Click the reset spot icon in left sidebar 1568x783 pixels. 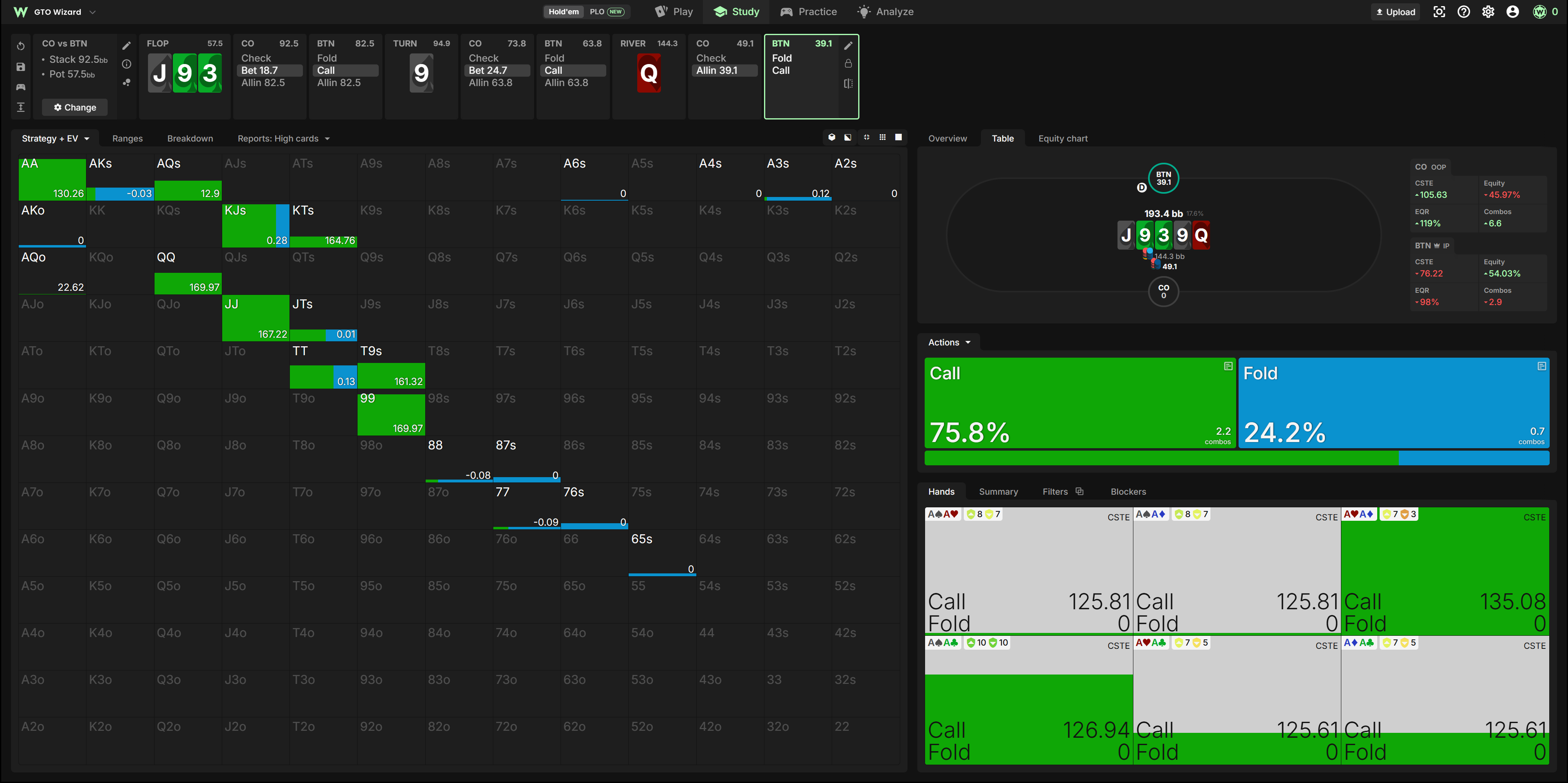coord(21,46)
